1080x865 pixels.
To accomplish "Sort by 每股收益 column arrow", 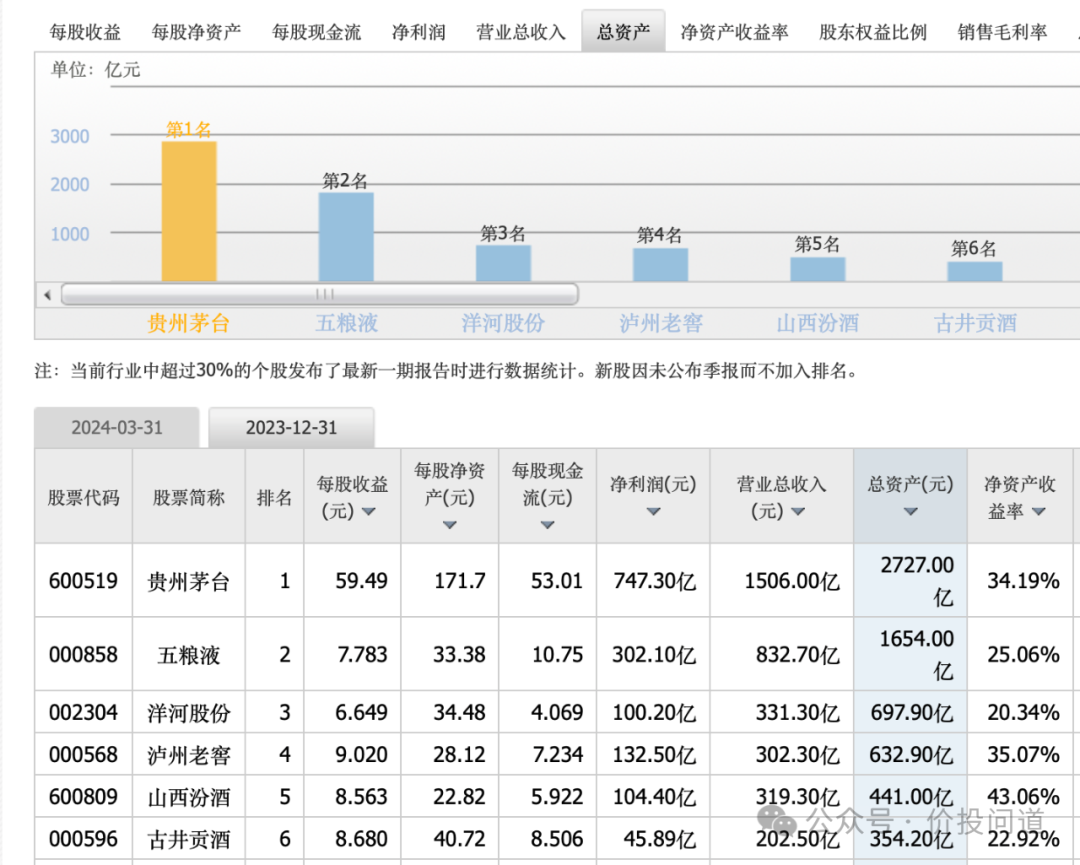I will tap(368, 512).
